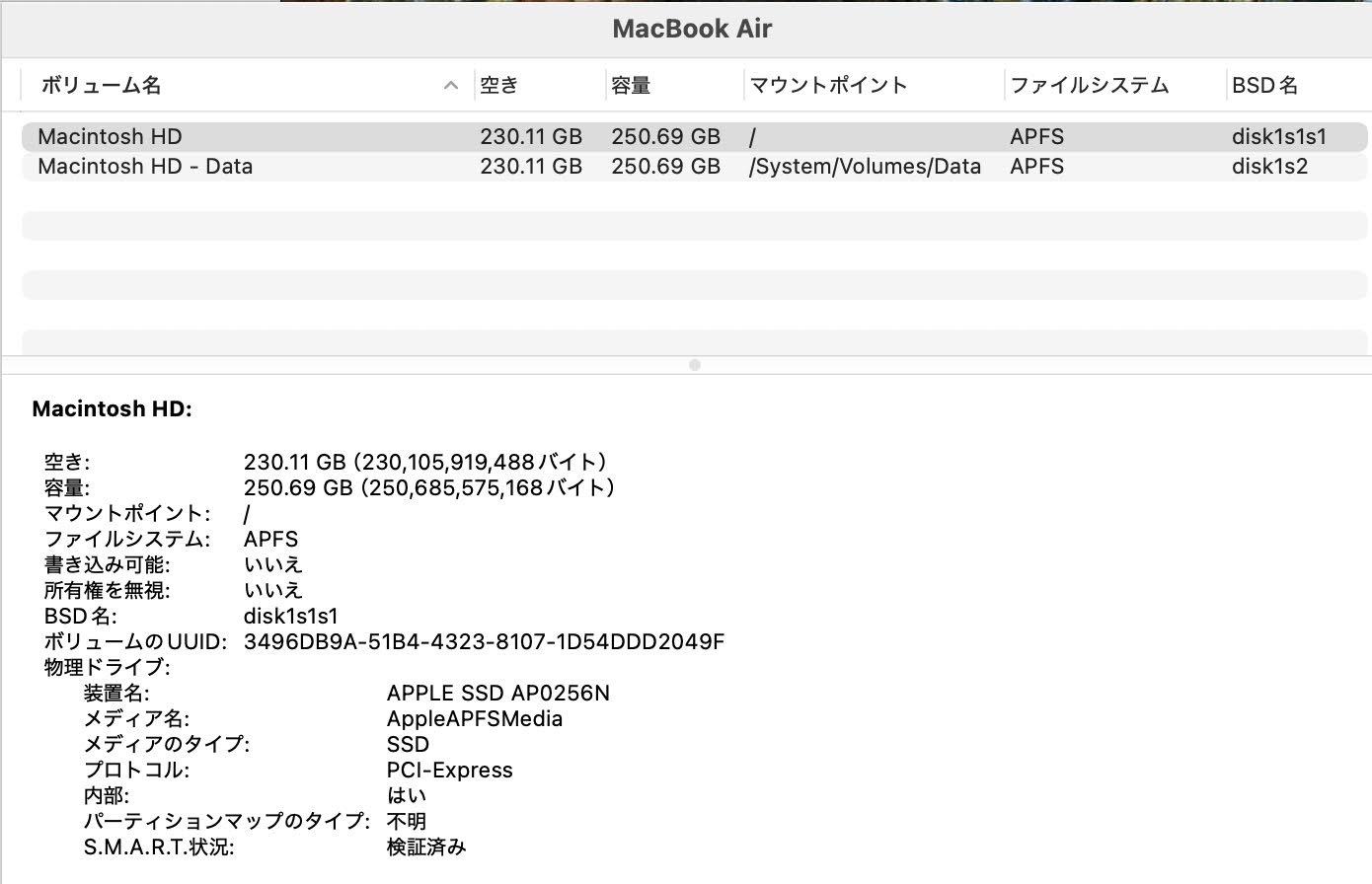The height and width of the screenshot is (884, 1372).
Task: Click the Macintosh HD: details heading
Action: (x=113, y=409)
